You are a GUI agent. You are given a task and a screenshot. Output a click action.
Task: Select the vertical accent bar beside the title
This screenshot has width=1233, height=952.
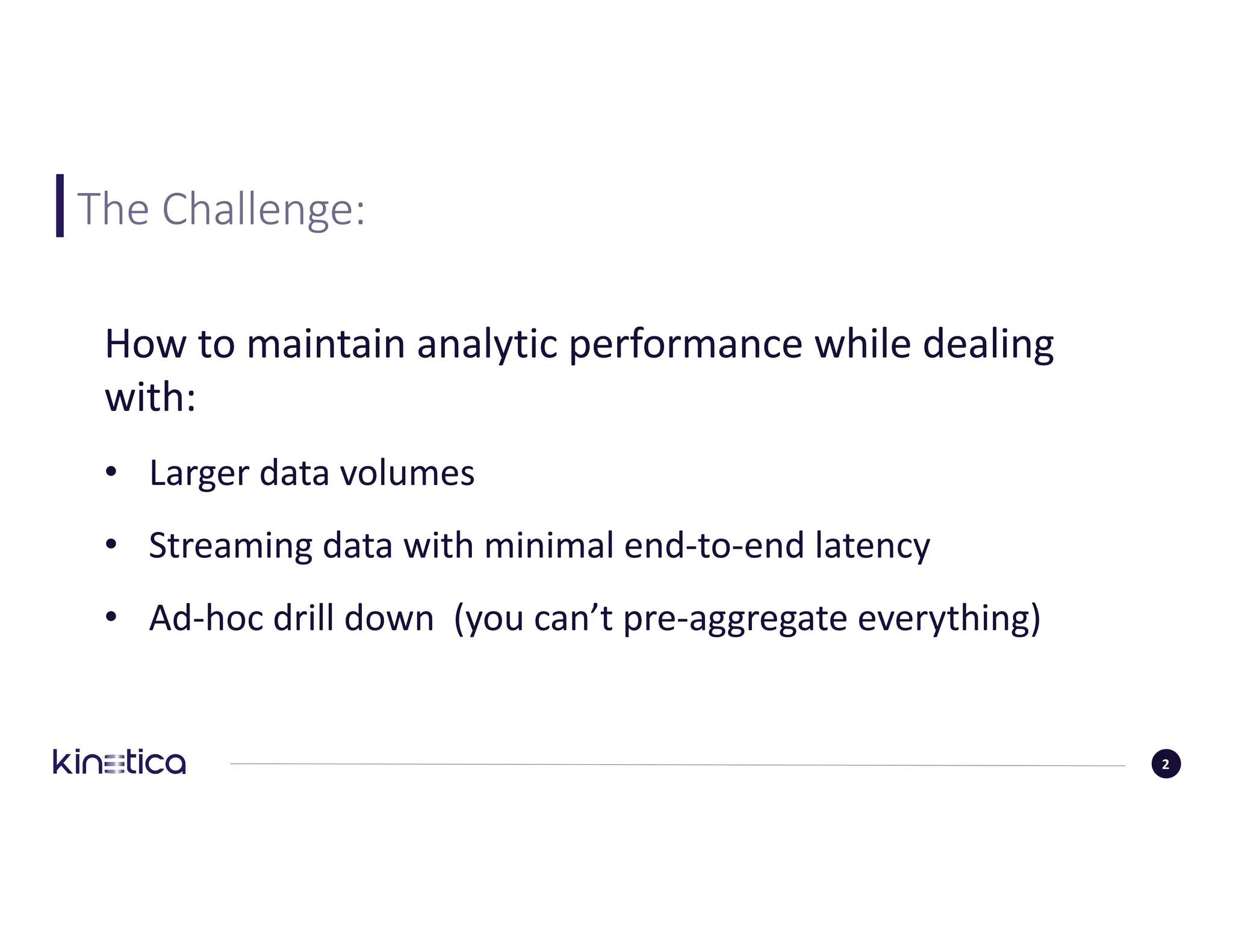[60, 206]
